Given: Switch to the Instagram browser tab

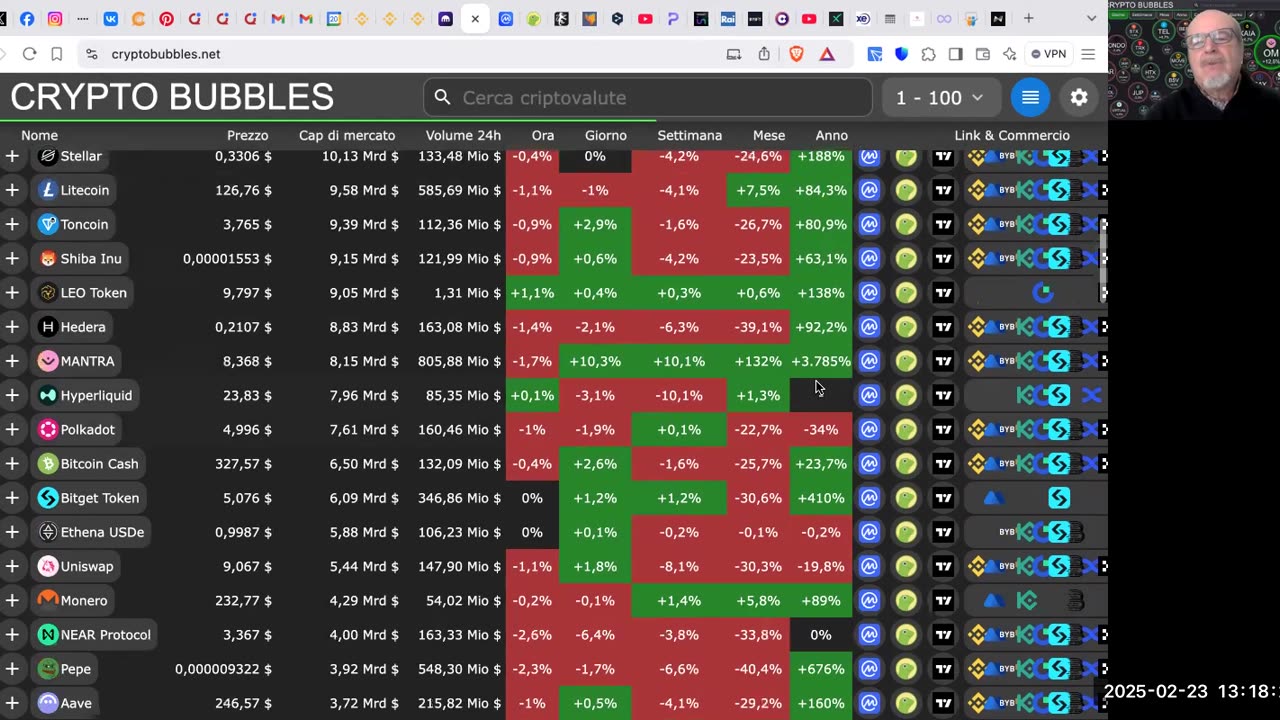Looking at the screenshot, I should pos(55,18).
